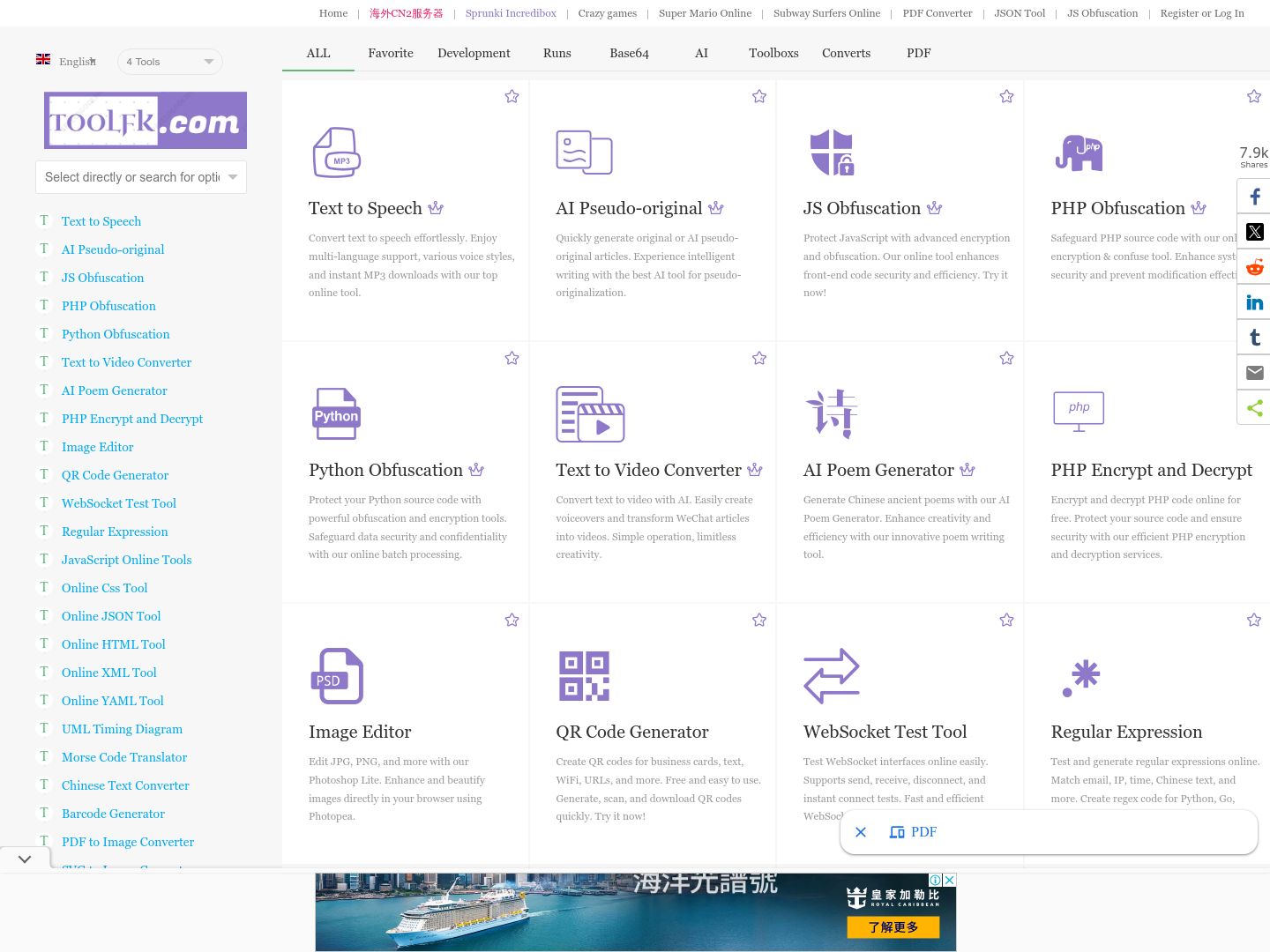Screen dimensions: 1270x952
Task: Expand the 4 Tools dropdown
Action: 169,62
